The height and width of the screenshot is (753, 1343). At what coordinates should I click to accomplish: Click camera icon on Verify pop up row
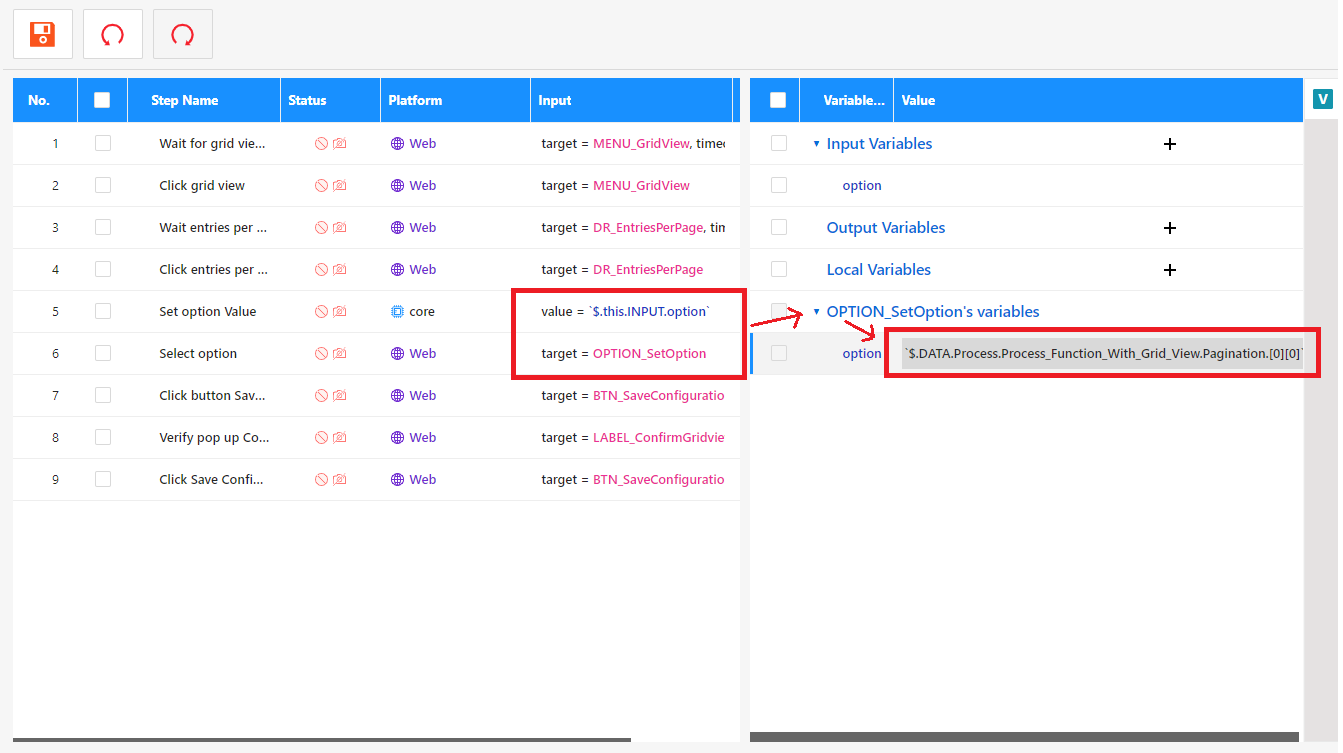(x=339, y=438)
